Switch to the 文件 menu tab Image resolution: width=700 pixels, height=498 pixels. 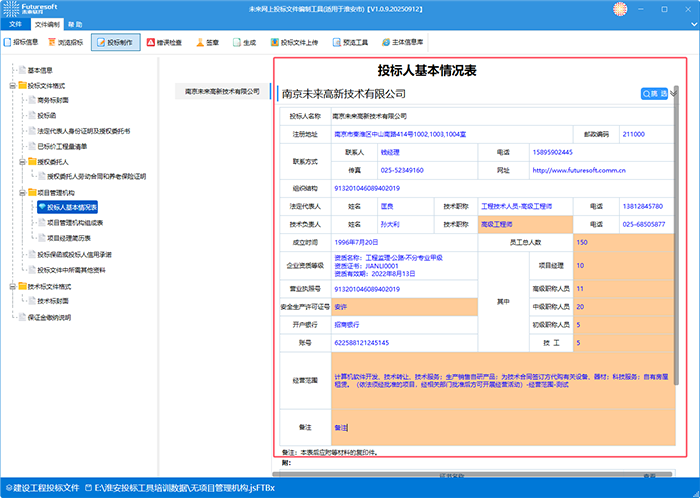tap(15, 22)
